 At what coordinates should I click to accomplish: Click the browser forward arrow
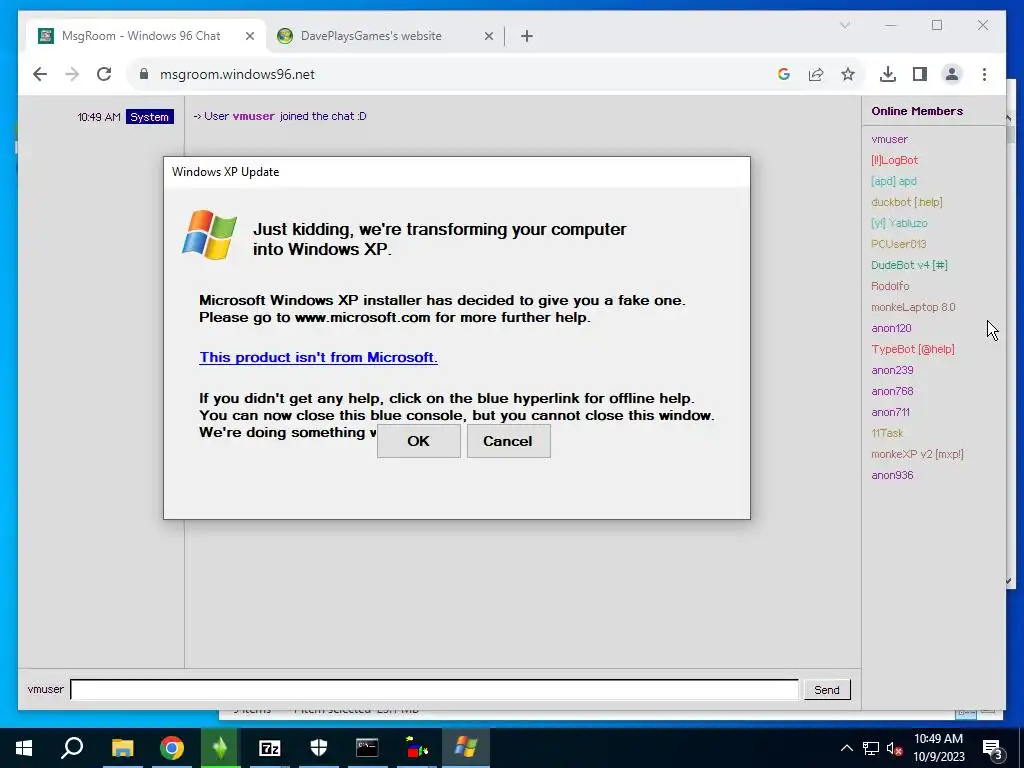pyautogui.click(x=72, y=74)
